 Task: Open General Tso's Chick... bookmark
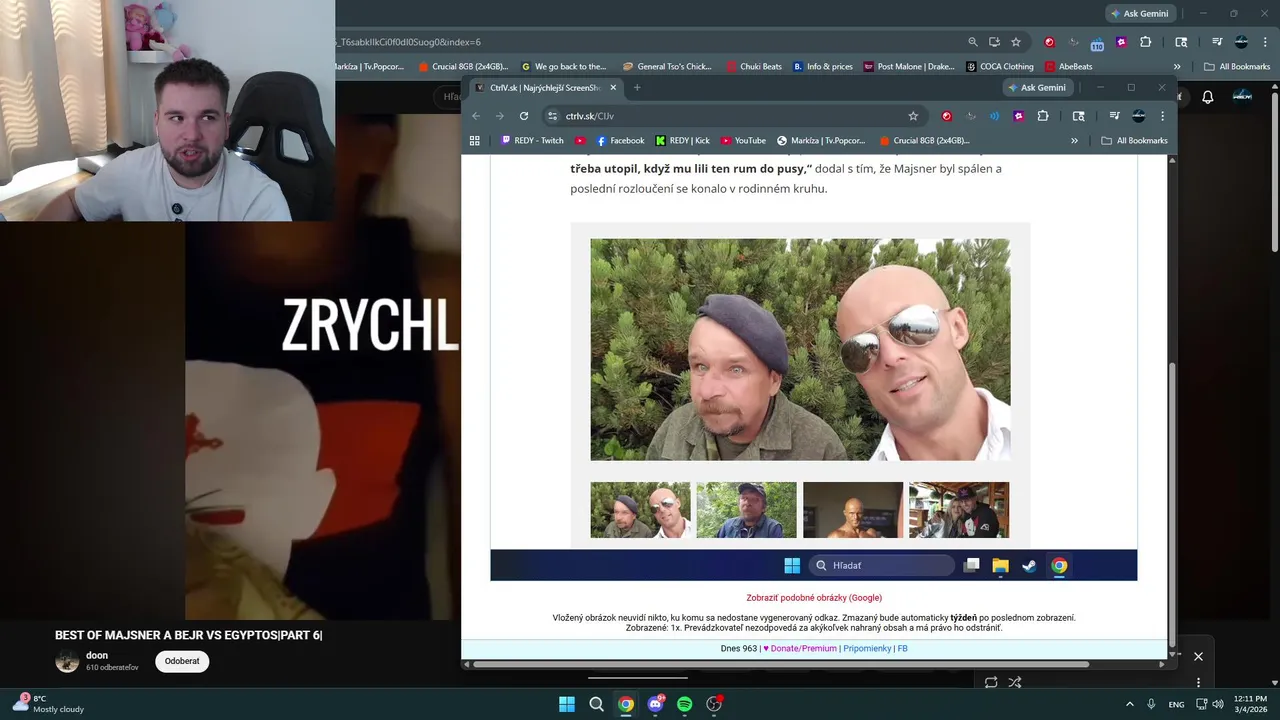point(667,67)
